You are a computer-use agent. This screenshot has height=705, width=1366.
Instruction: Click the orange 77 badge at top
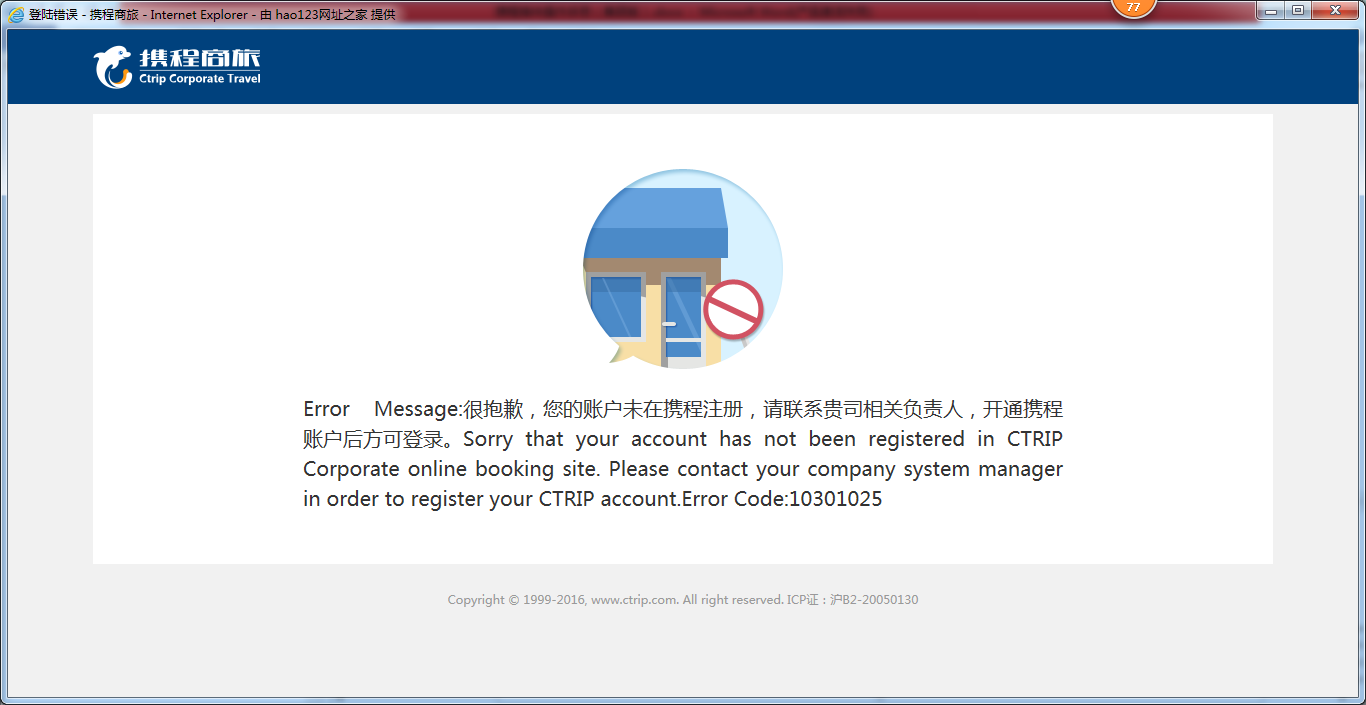point(1133,8)
